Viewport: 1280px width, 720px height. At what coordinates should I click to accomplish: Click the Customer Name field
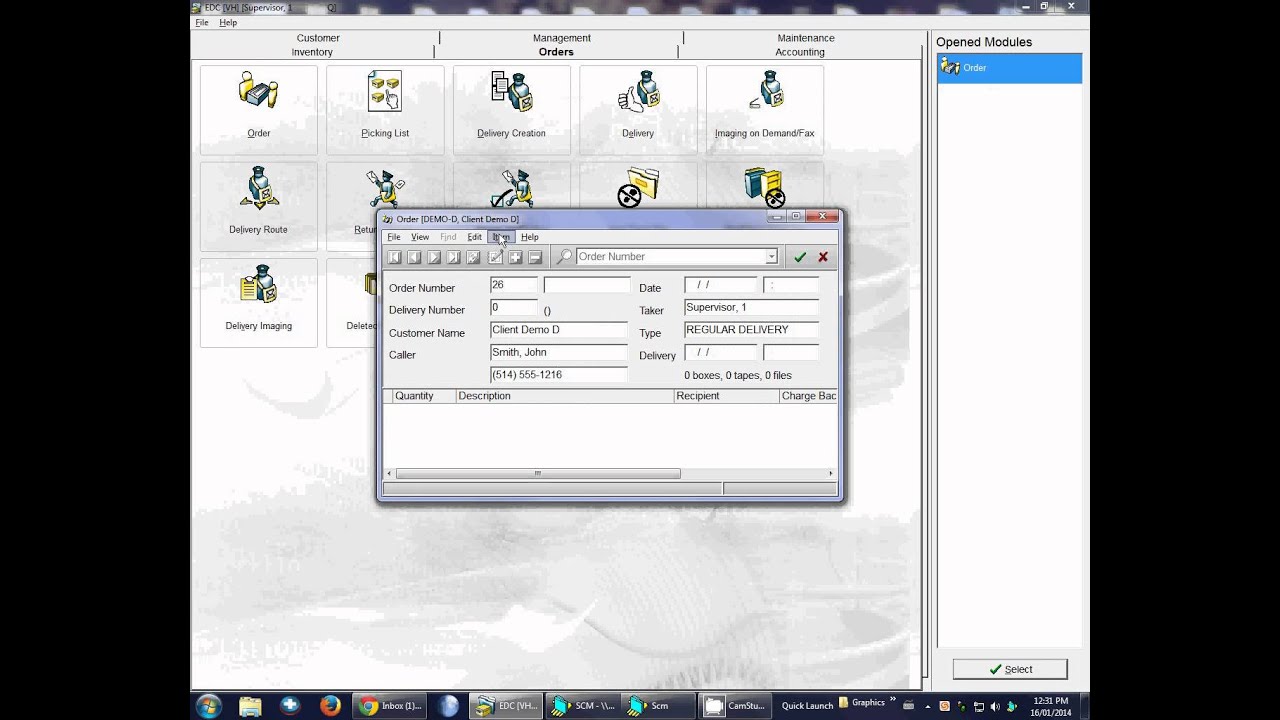[558, 330]
